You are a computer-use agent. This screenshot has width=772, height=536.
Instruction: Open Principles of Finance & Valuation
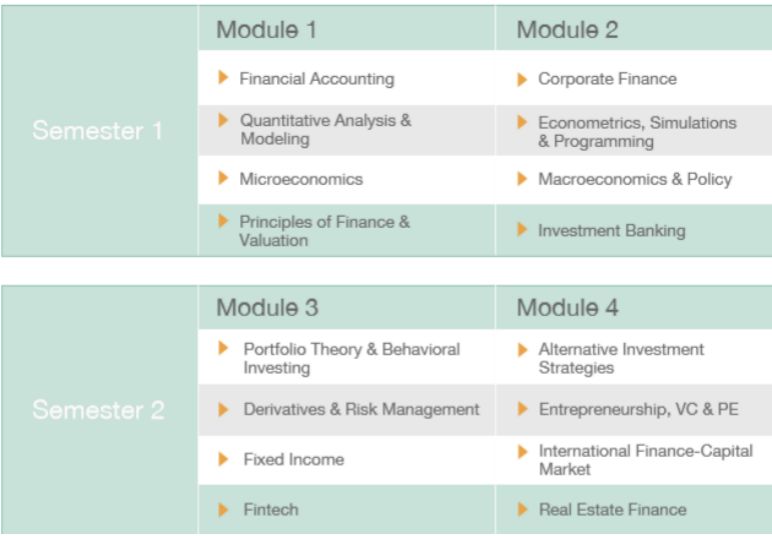324,231
